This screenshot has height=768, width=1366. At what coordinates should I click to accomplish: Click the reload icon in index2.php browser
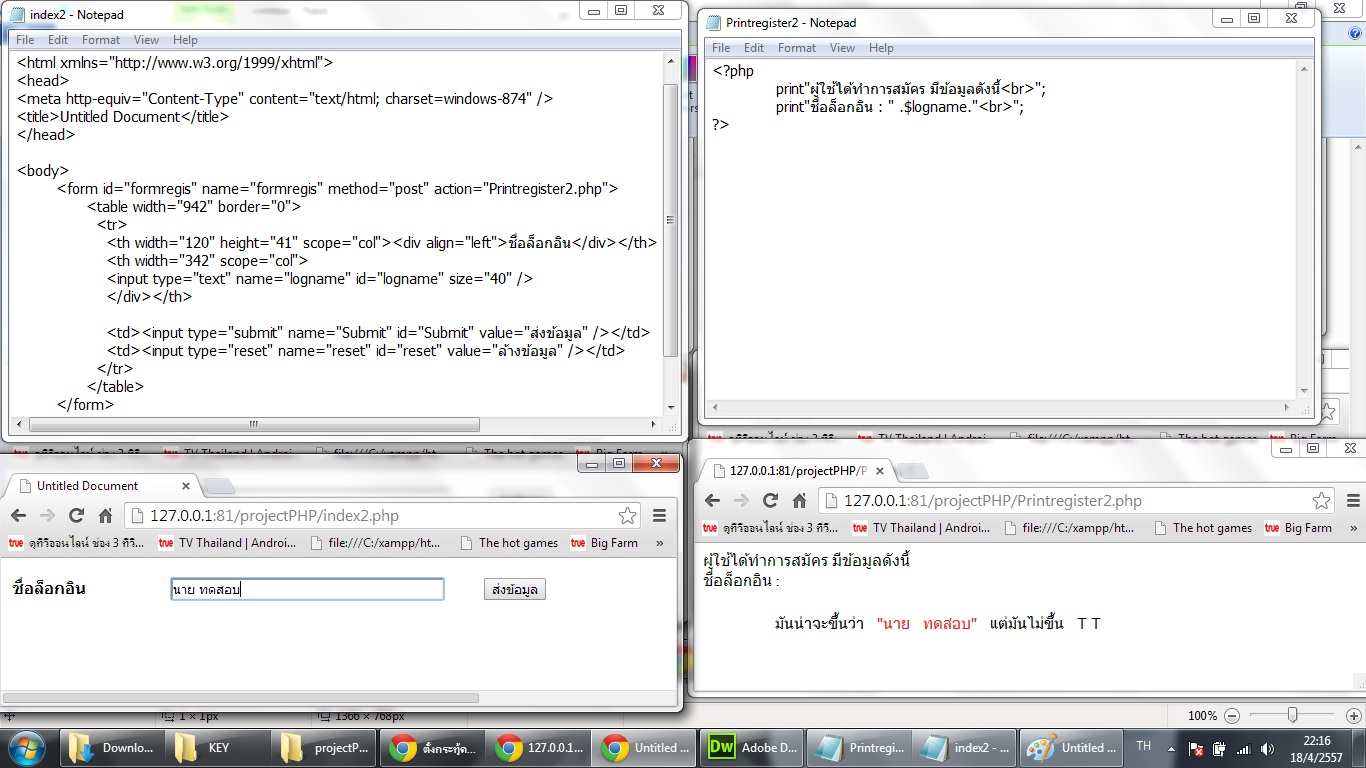pos(76,516)
